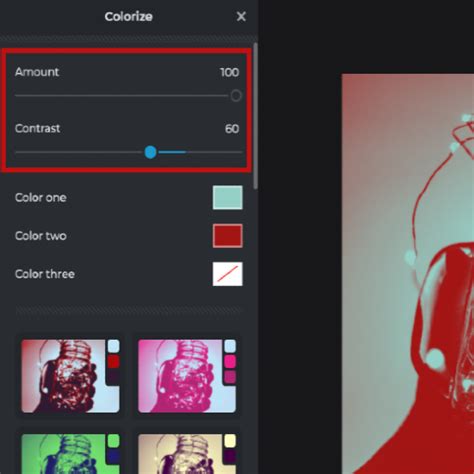
Task: Click the Colorize panel scrollbar
Action: pos(255,116)
